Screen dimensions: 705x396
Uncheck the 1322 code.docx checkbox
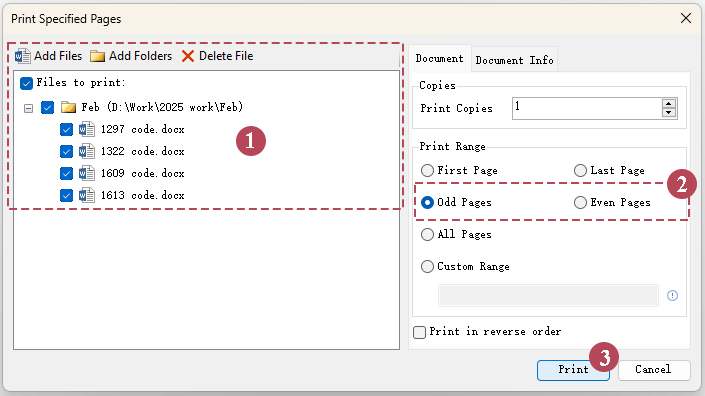point(66,151)
